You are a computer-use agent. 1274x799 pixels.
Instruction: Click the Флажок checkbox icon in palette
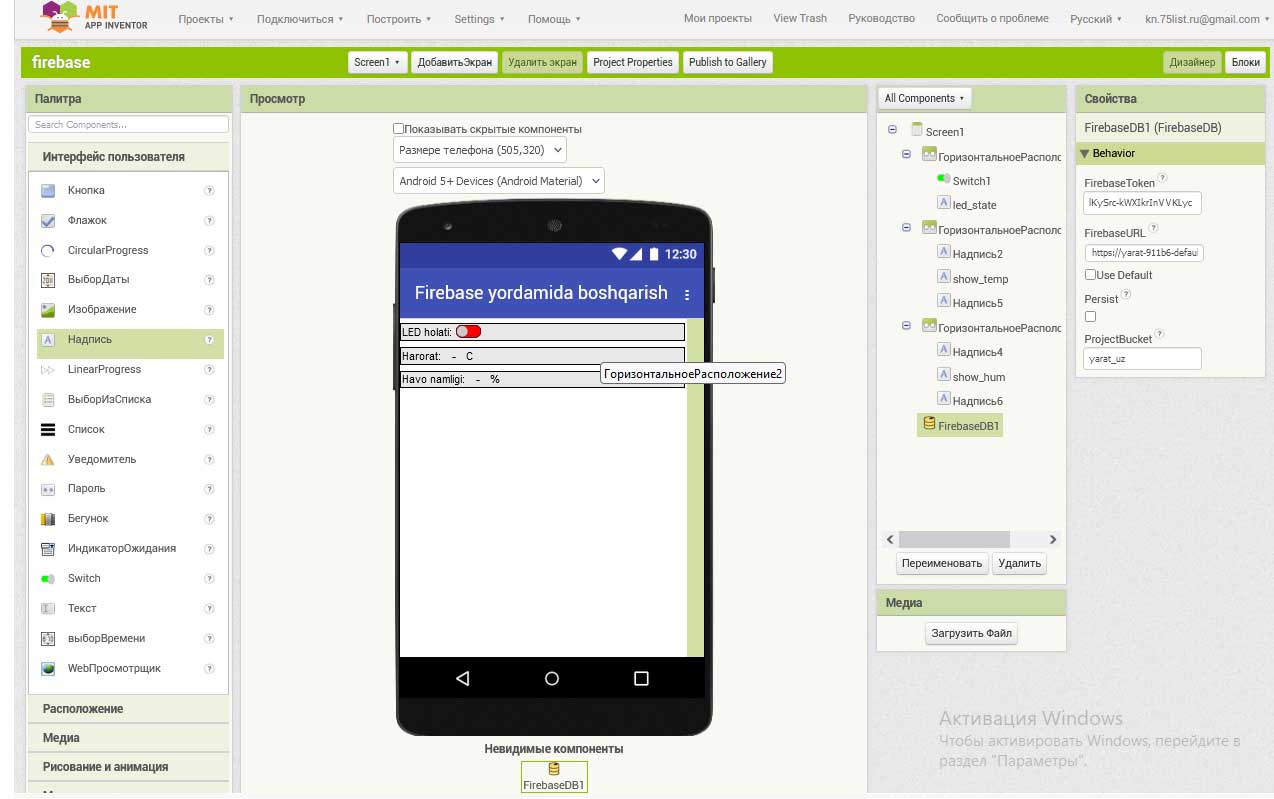tap(47, 221)
